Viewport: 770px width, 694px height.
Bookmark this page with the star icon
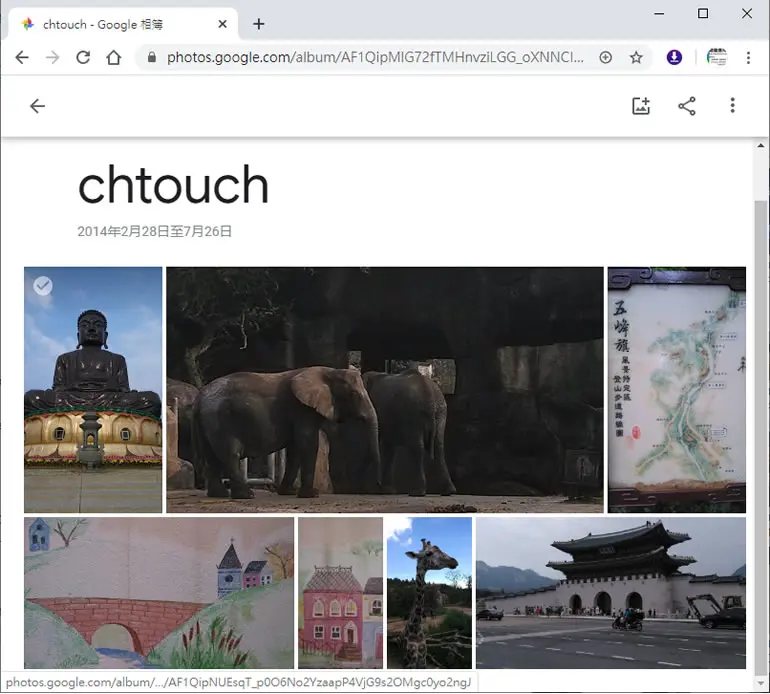tap(636, 57)
